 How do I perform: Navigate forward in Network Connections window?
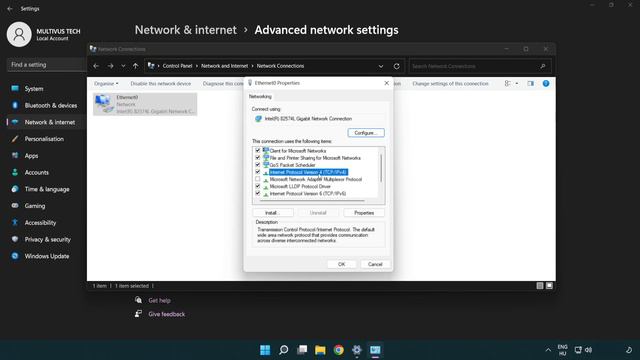point(110,66)
